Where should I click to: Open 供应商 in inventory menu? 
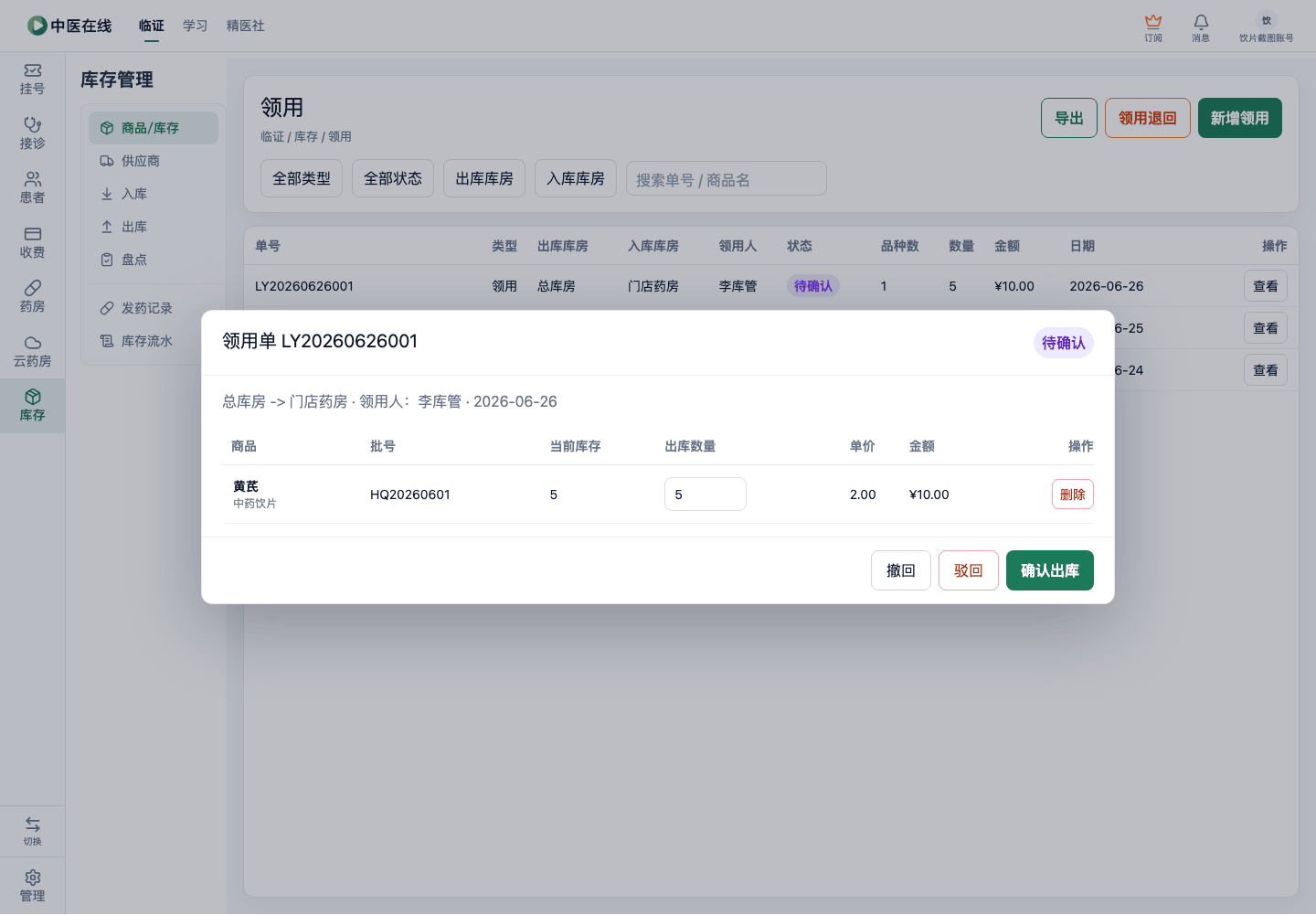[154, 161]
